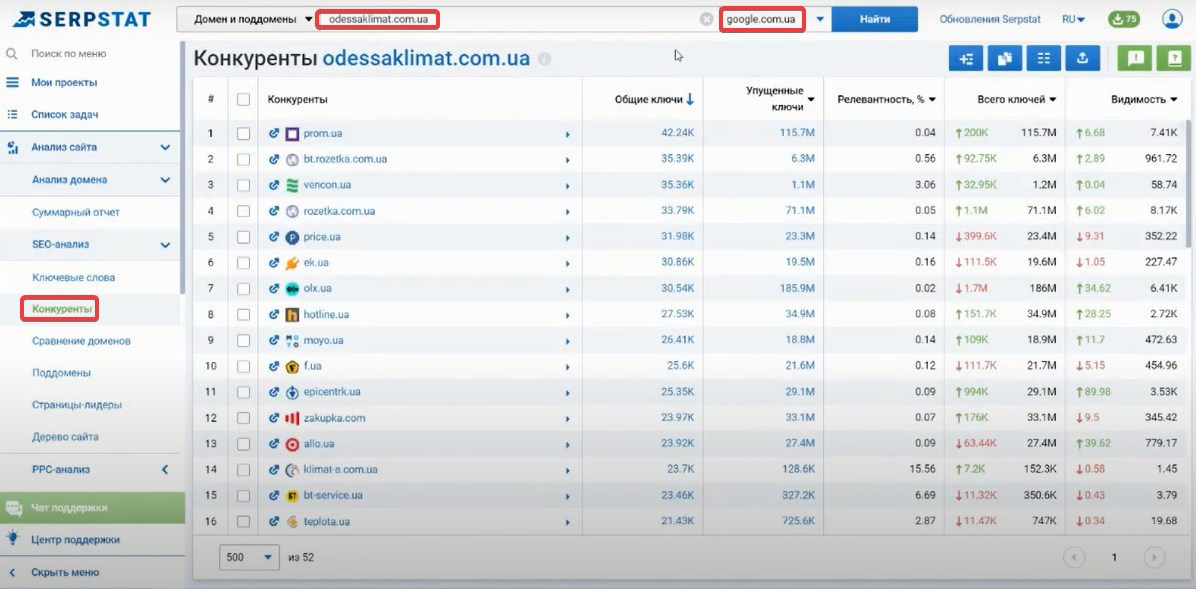
Task: Check the checkbox for bt.rozetka.com.ua row
Action: point(243,159)
